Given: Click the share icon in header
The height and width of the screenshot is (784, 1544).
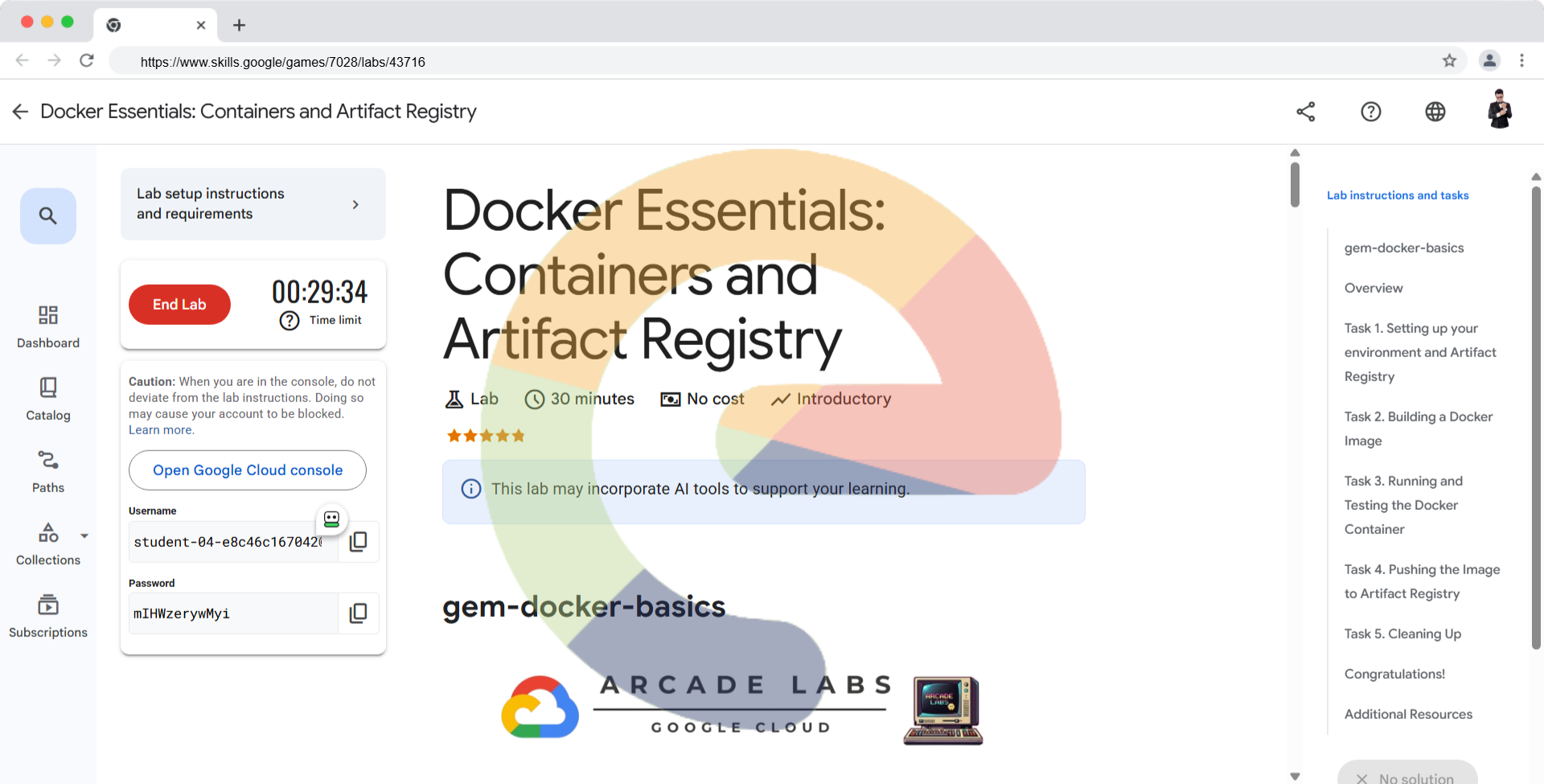Looking at the screenshot, I should (1306, 112).
